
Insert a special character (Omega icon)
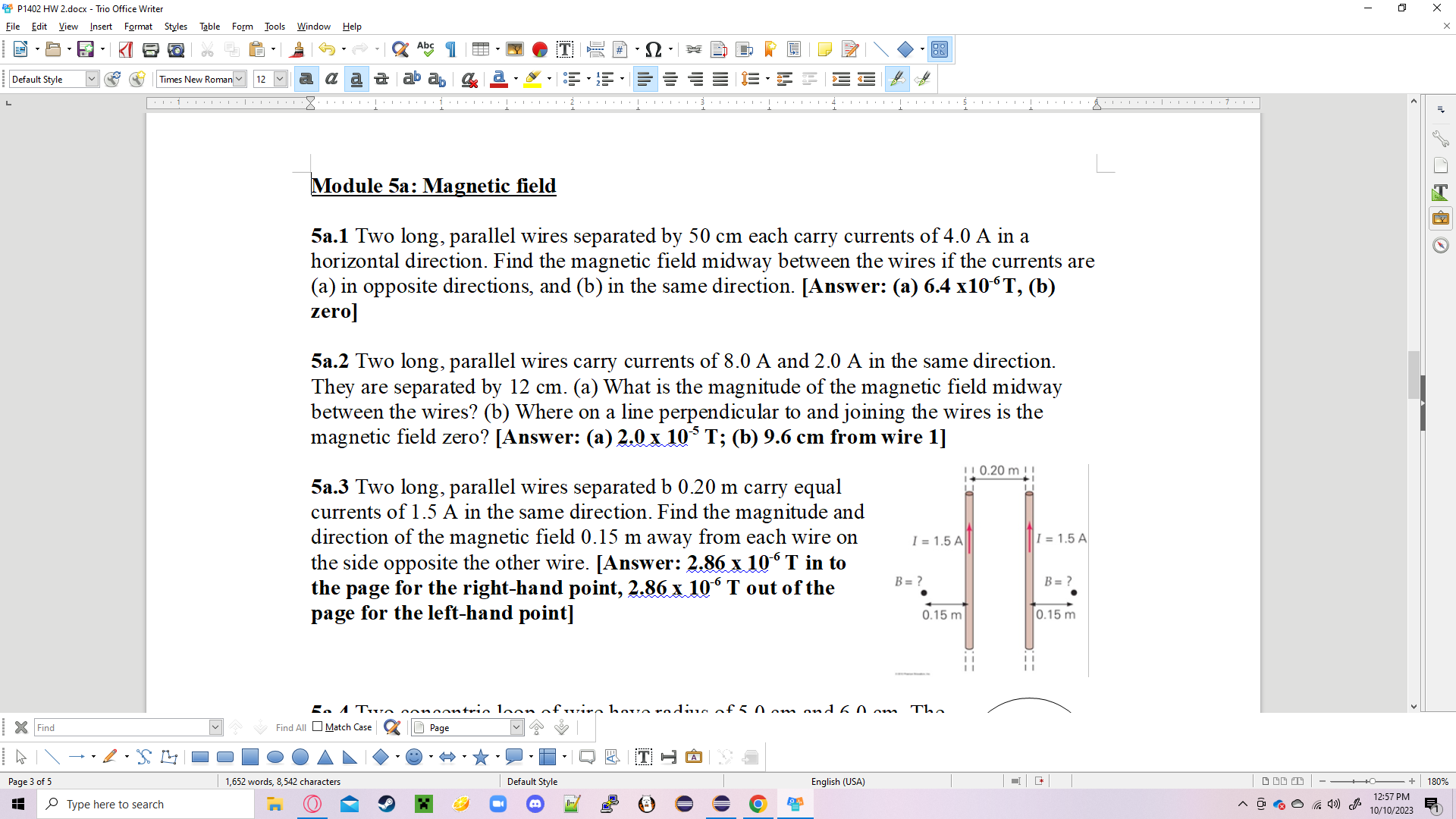point(653,49)
